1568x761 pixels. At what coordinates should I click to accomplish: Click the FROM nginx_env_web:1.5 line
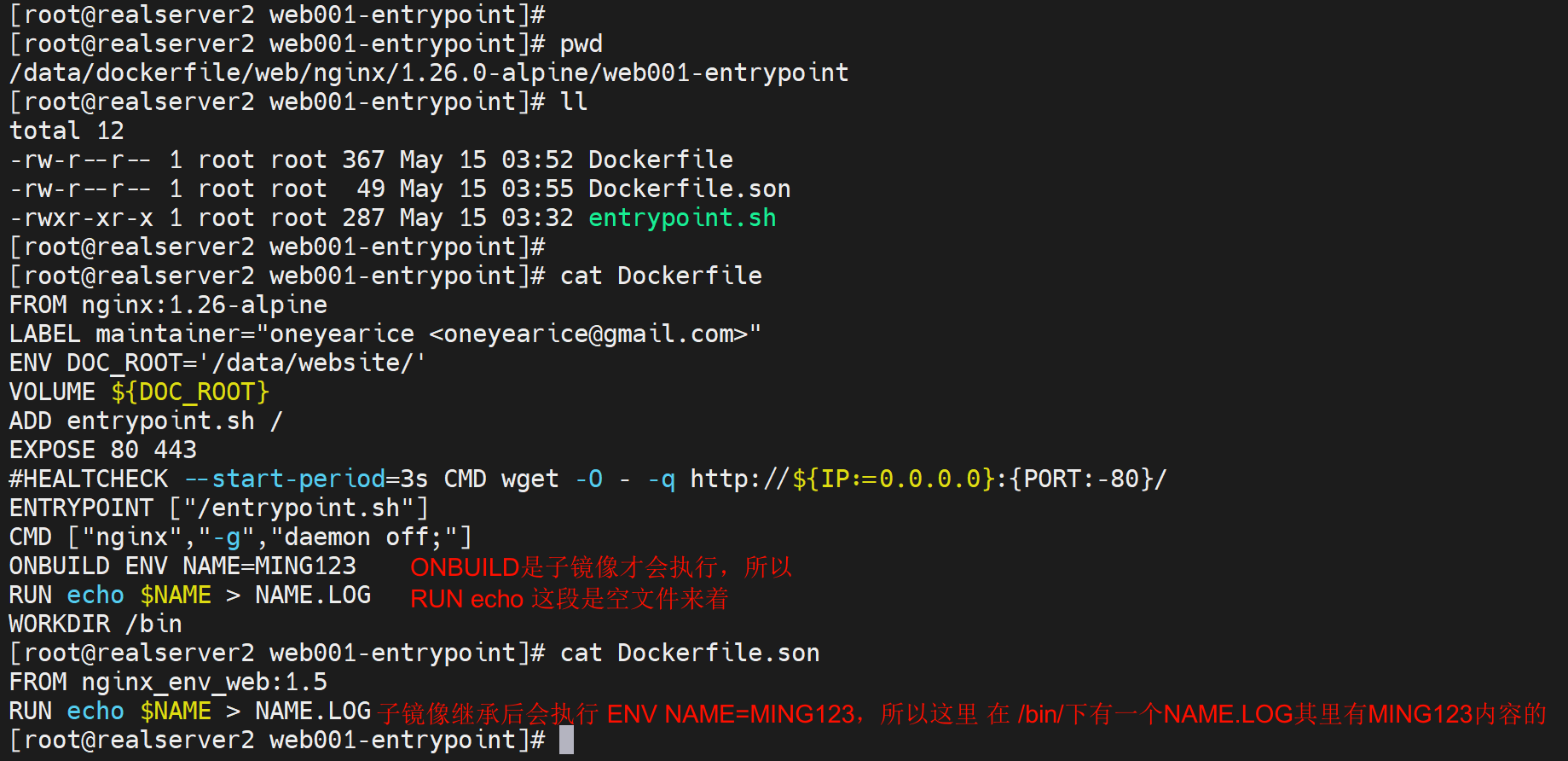point(168,682)
